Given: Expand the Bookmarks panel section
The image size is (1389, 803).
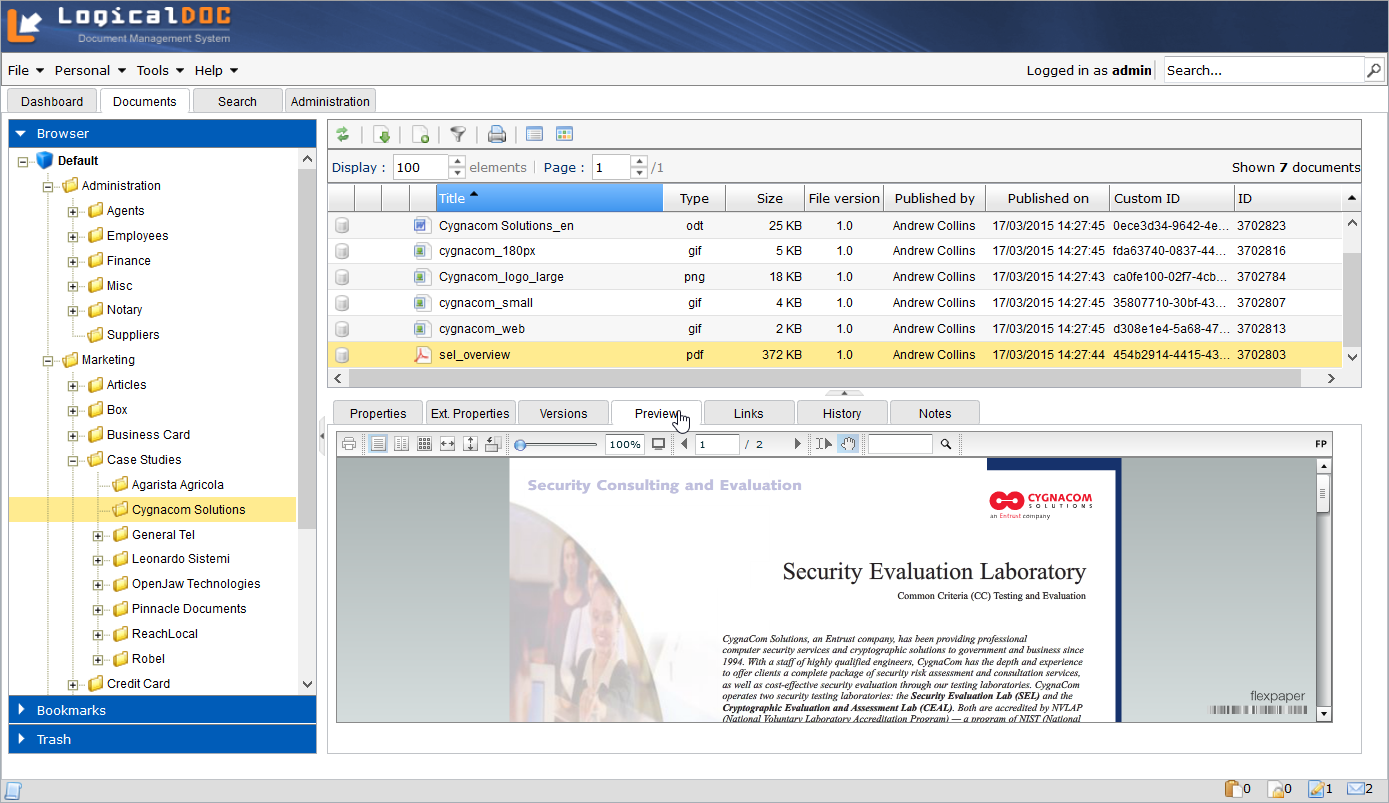Looking at the screenshot, I should pos(162,710).
